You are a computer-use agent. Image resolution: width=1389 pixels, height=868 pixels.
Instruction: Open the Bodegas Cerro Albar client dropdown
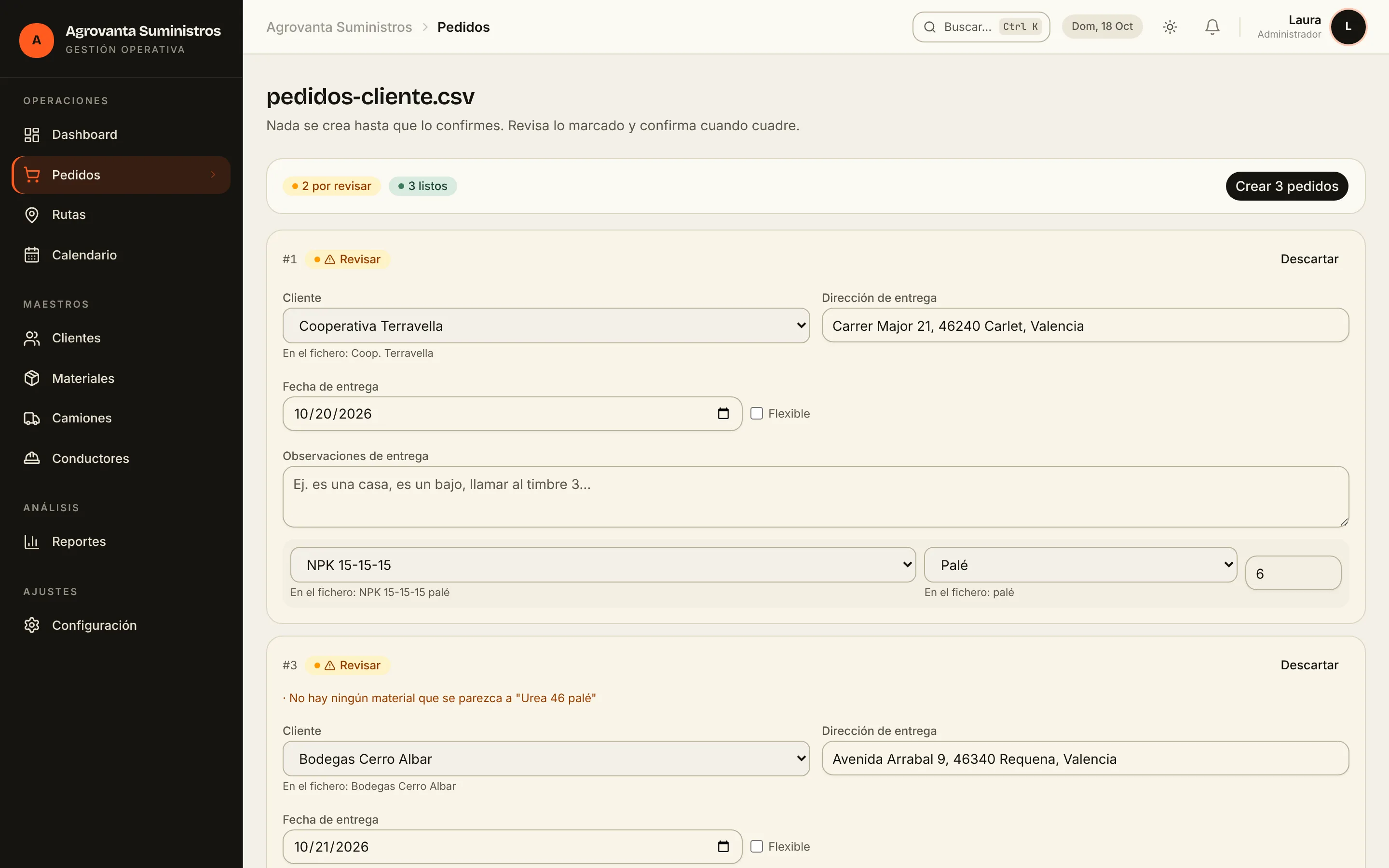546,759
